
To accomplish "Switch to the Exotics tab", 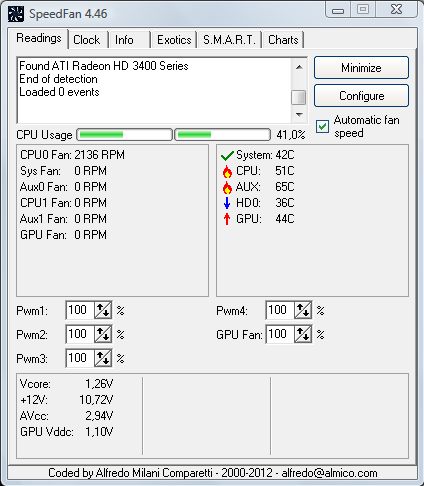I will coord(174,40).
